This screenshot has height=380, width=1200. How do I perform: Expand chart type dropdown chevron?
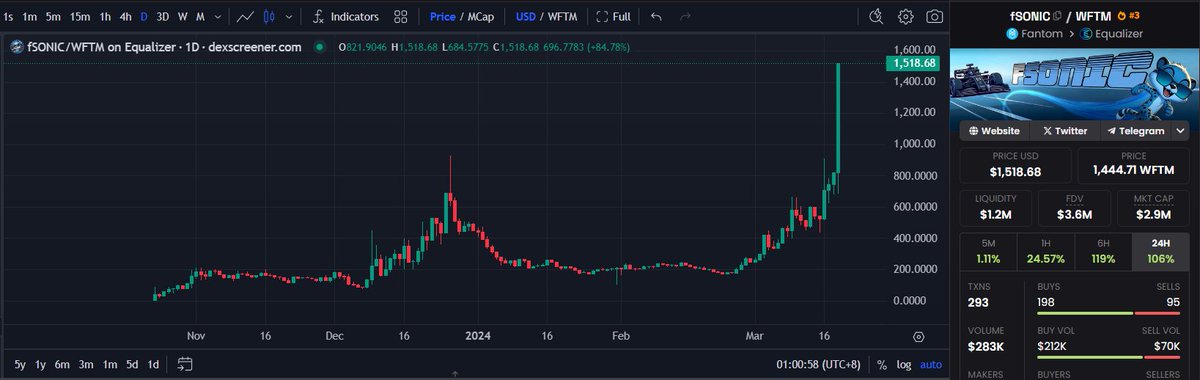(x=289, y=16)
